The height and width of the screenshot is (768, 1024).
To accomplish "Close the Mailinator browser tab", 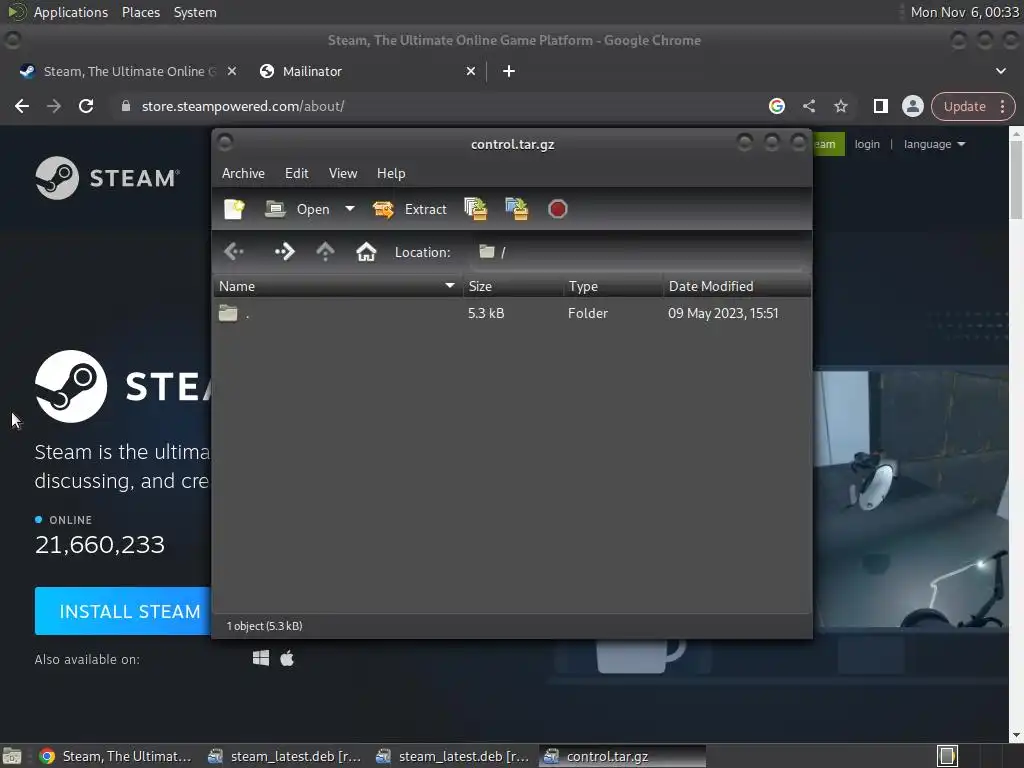I will pyautogui.click(x=470, y=71).
